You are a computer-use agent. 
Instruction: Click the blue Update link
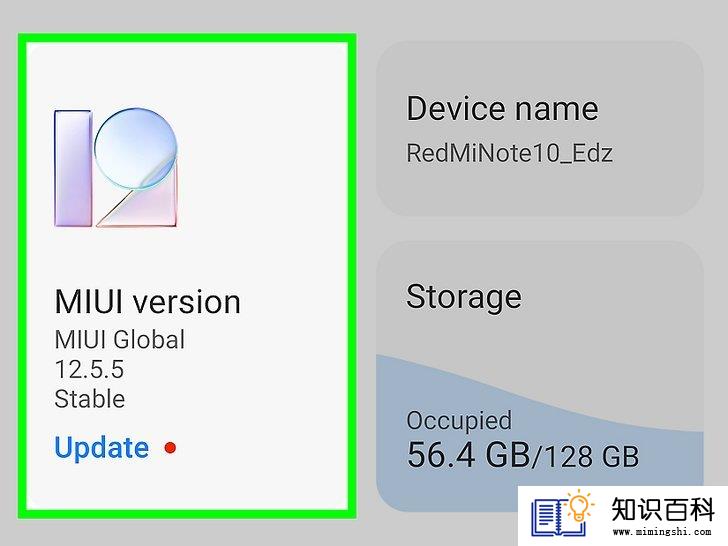(x=102, y=448)
